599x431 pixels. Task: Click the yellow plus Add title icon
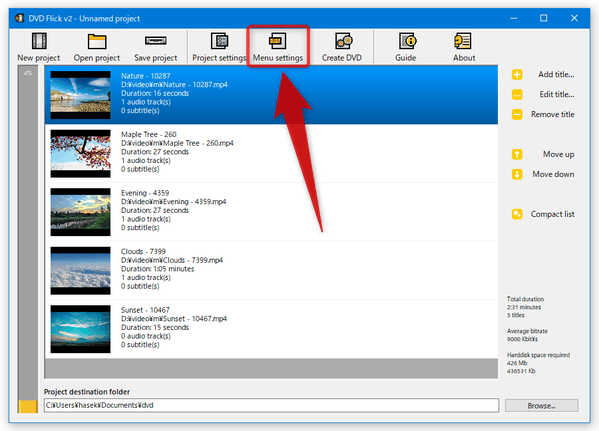pyautogui.click(x=517, y=75)
